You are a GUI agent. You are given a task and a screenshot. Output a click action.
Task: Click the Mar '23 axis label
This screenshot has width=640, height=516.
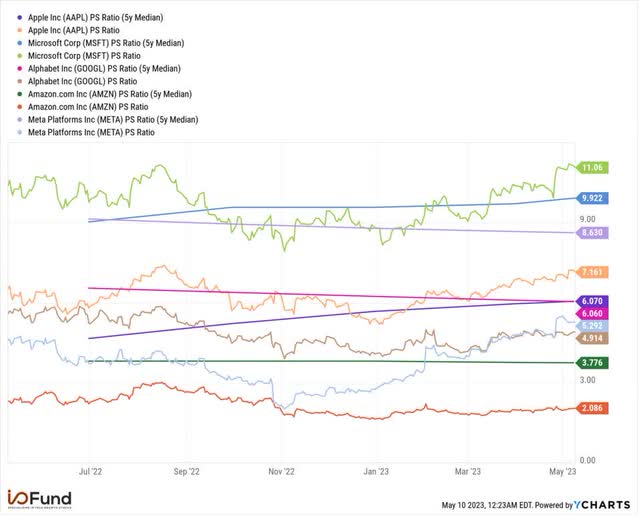pyautogui.click(x=468, y=472)
